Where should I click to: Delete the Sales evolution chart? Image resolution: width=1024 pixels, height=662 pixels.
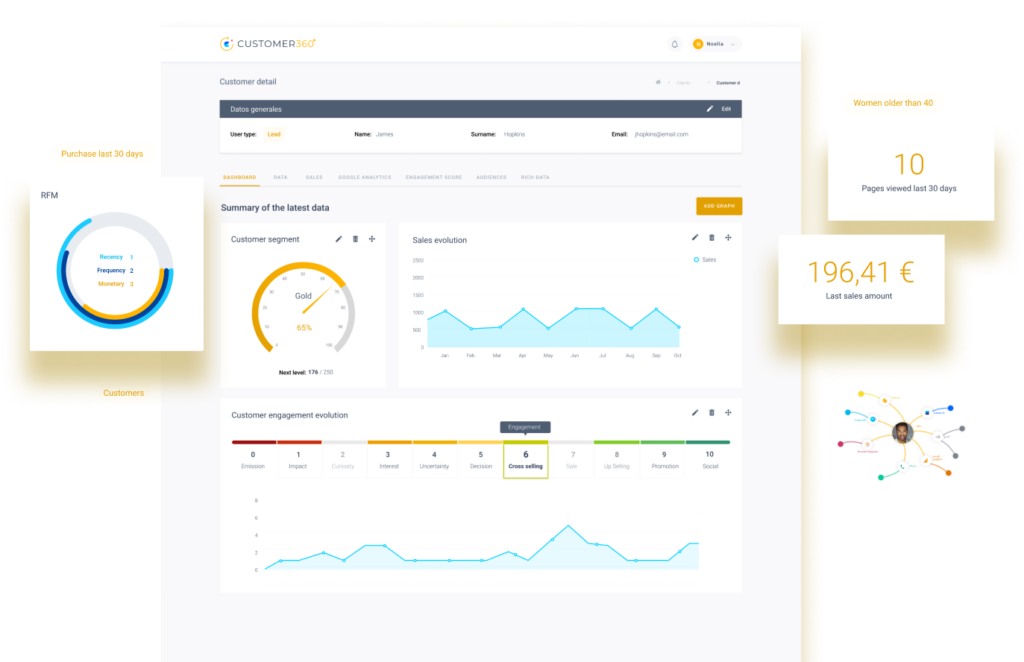click(x=712, y=238)
